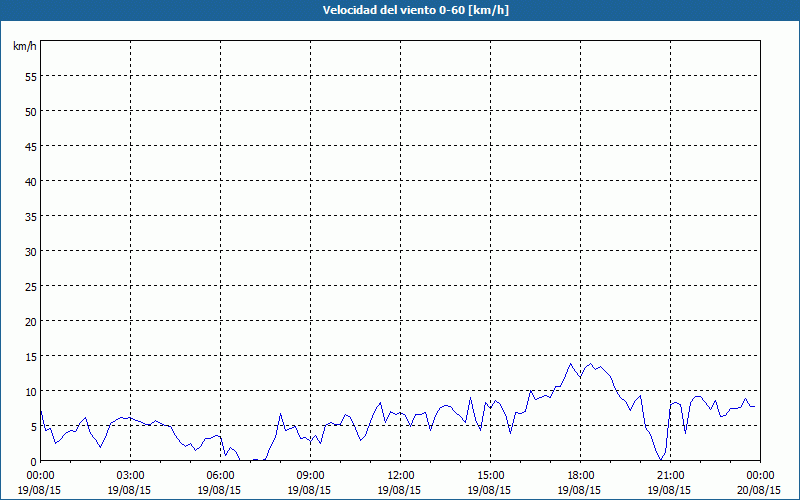
Task: Click the 15 value on the y-axis
Action: coord(31,356)
